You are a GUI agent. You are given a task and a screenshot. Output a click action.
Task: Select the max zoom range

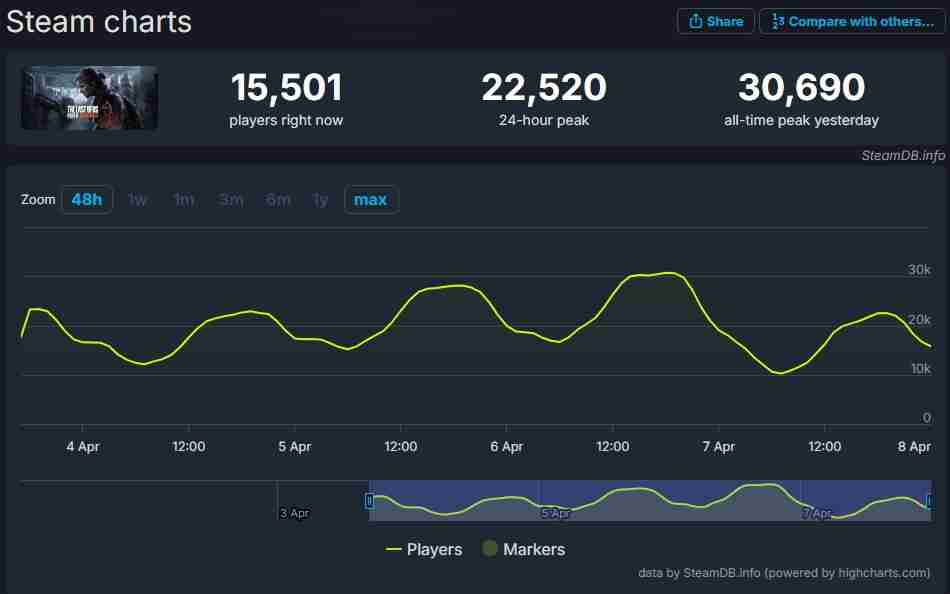click(x=371, y=199)
